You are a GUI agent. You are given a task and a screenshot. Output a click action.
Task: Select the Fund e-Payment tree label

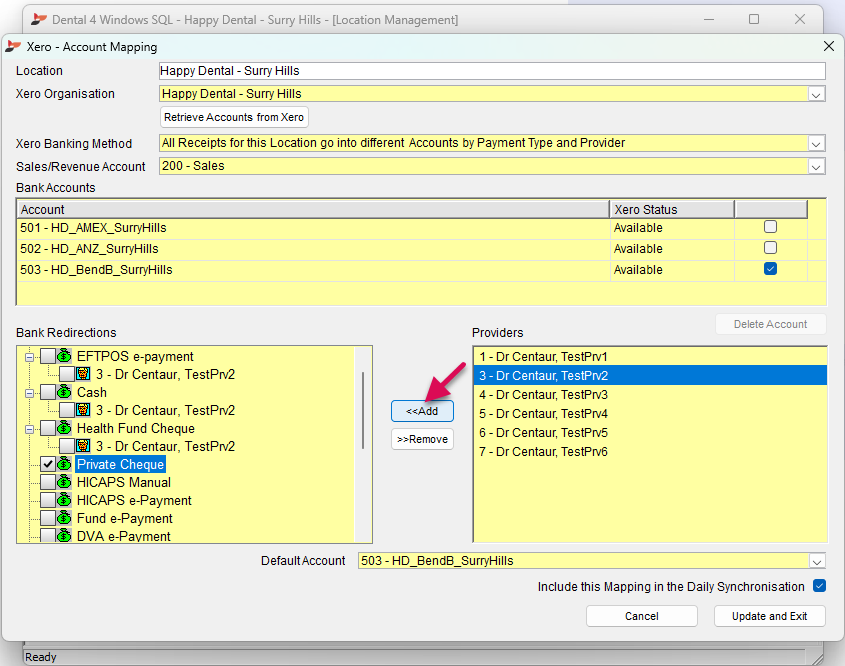coord(124,518)
